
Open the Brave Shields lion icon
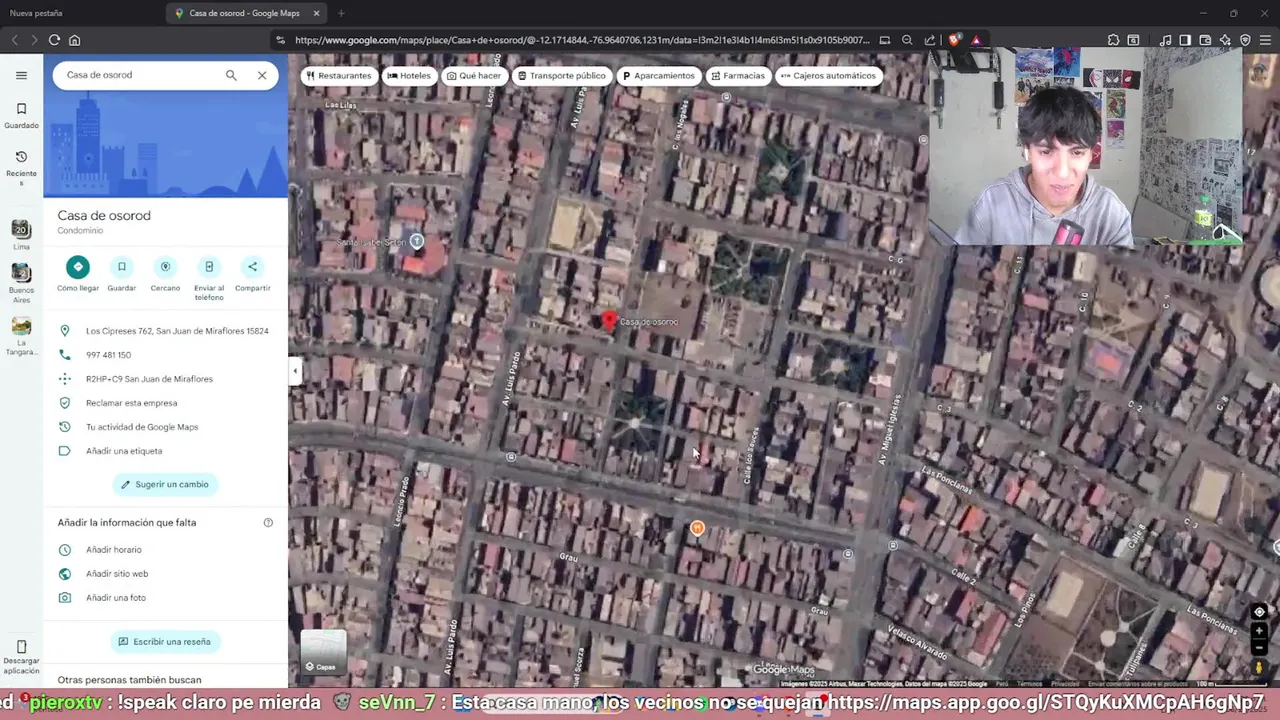click(x=954, y=40)
